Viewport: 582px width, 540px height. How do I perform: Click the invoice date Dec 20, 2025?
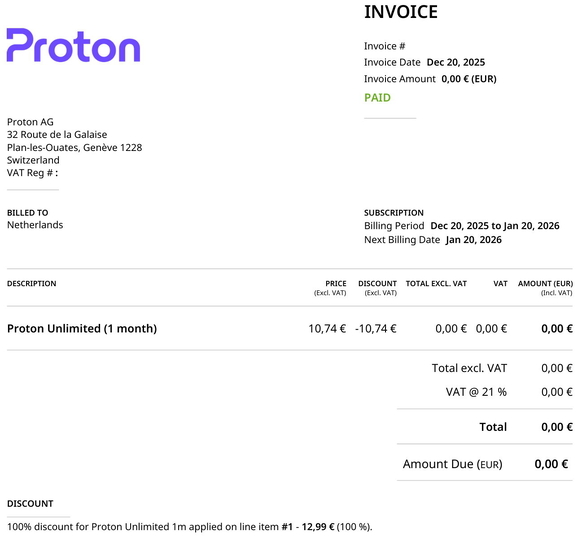pyautogui.click(x=456, y=62)
